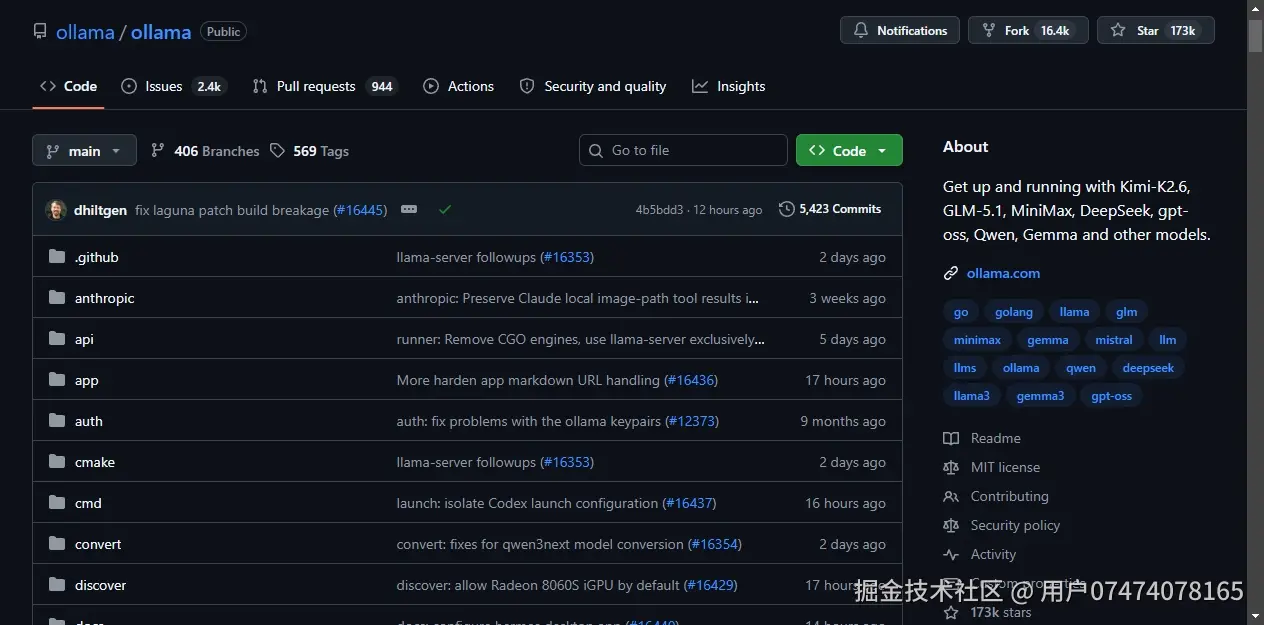Image resolution: width=1264 pixels, height=625 pixels.
Task: Click commit message 'convert: fixes for qwen3next model conversion'
Action: point(540,544)
